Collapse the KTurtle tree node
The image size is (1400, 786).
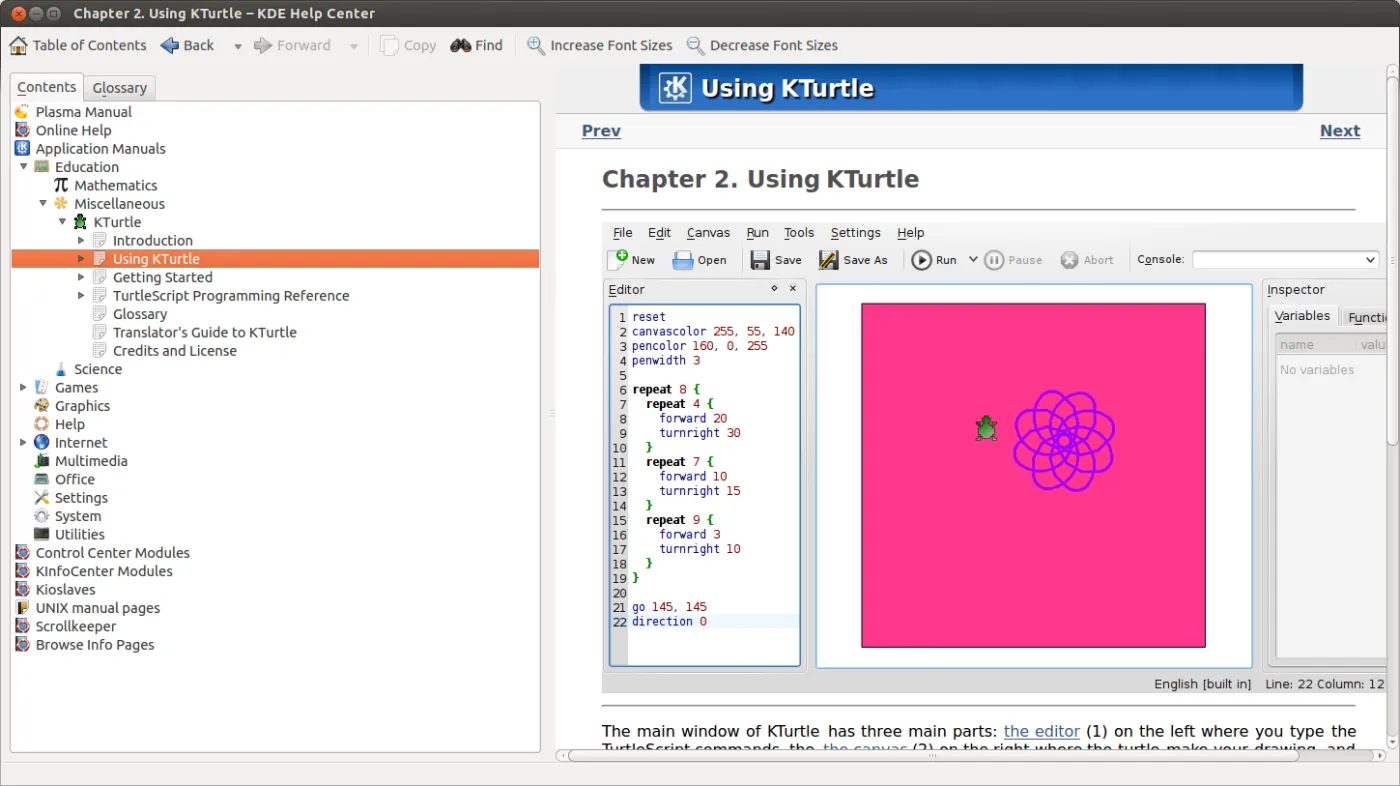[x=62, y=222]
